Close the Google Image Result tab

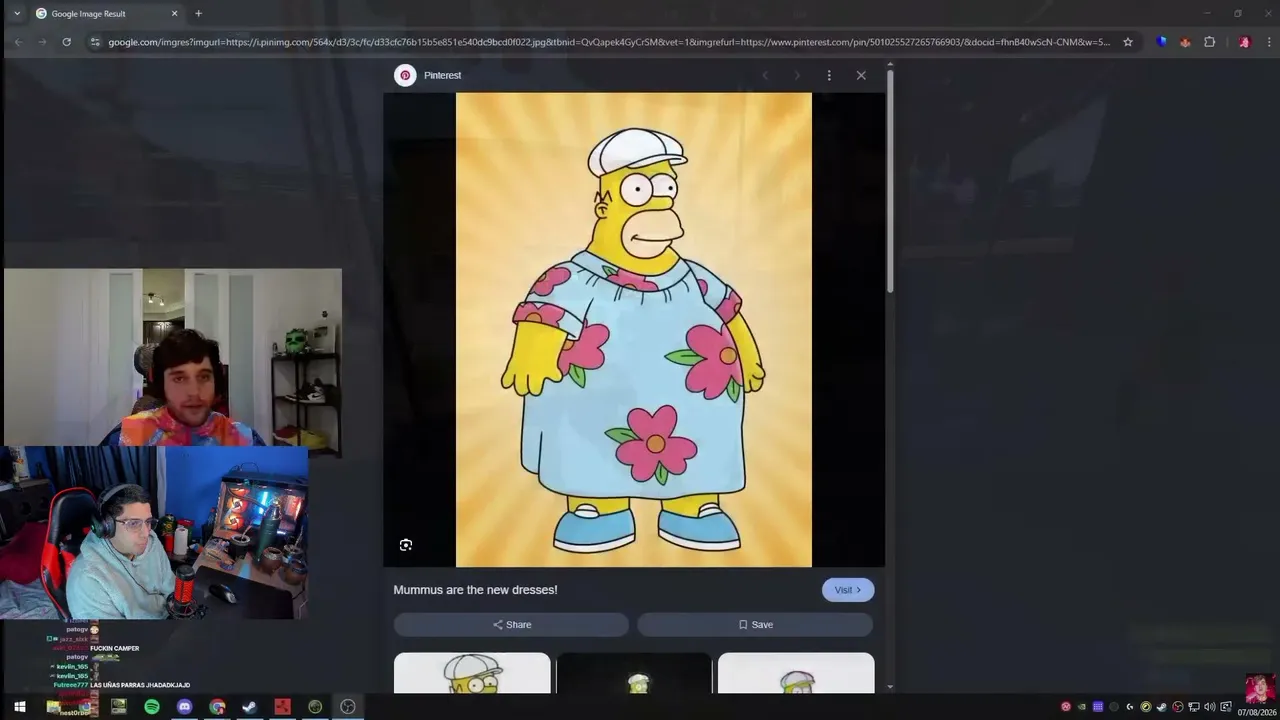174,14
